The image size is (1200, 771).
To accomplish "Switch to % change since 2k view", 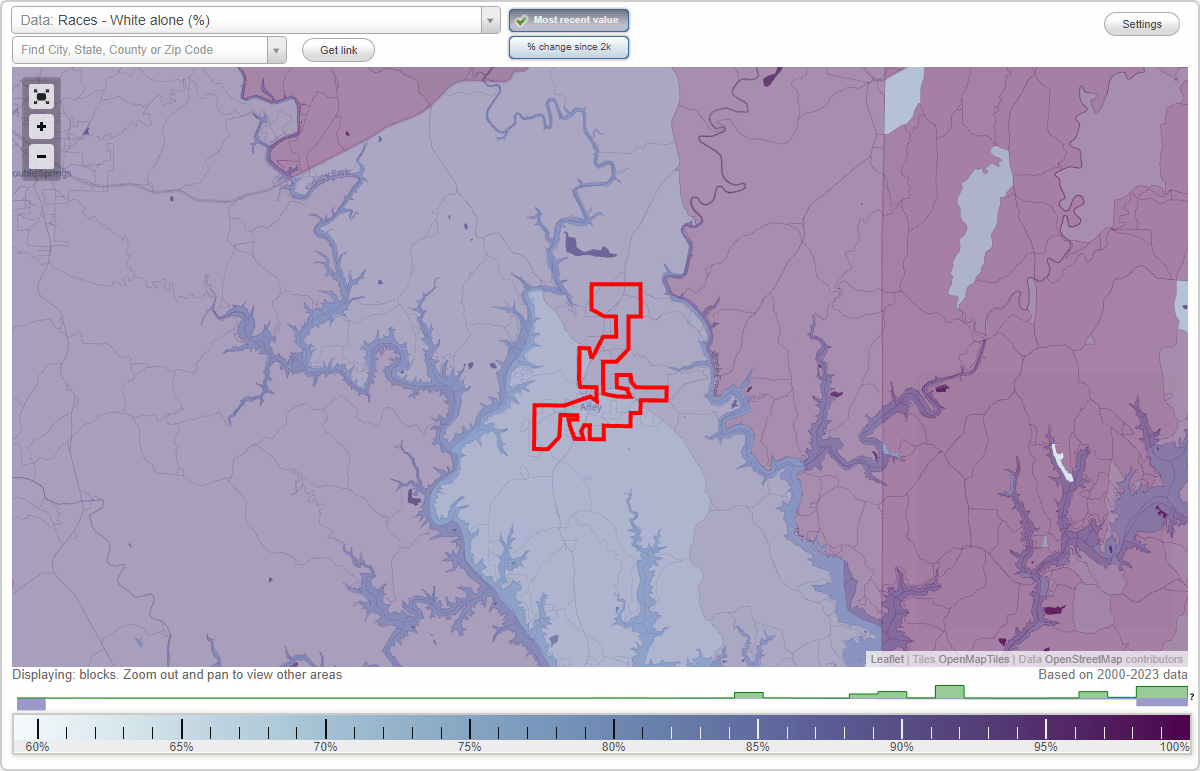I will pos(568,46).
